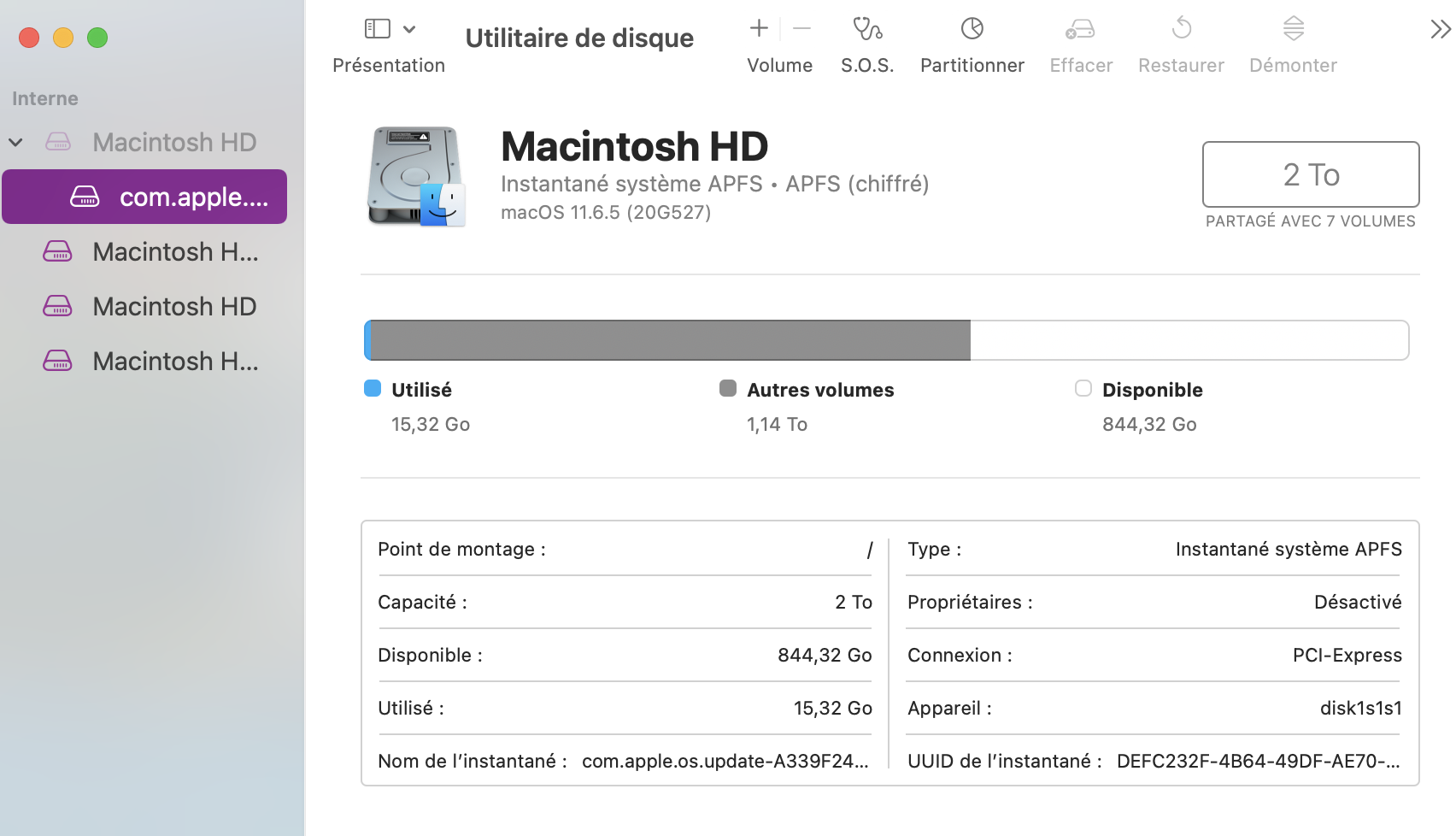1456x836 pixels.
Task: Click the Démonter toolbar label
Action: [x=1294, y=66]
